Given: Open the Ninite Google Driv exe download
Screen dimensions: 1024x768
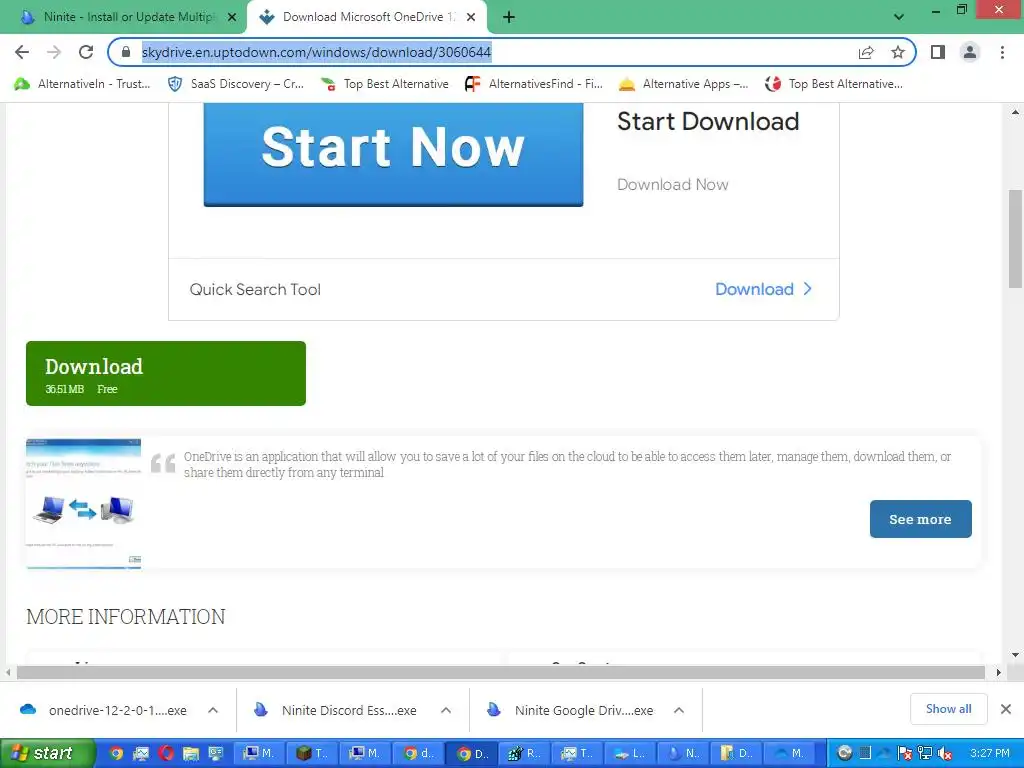Looking at the screenshot, I should 571,710.
